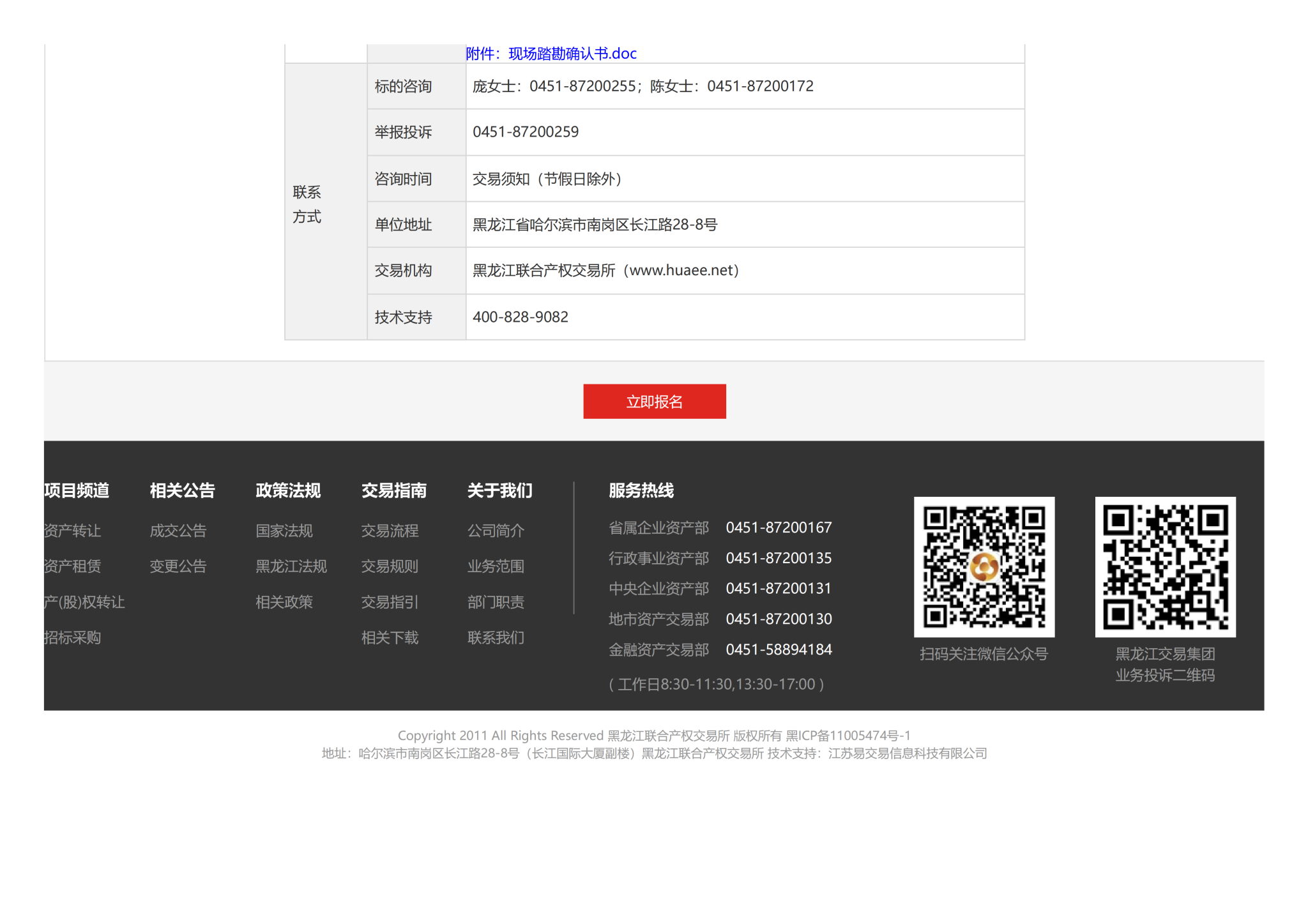Click the 技术支持 label cell

pos(416,317)
